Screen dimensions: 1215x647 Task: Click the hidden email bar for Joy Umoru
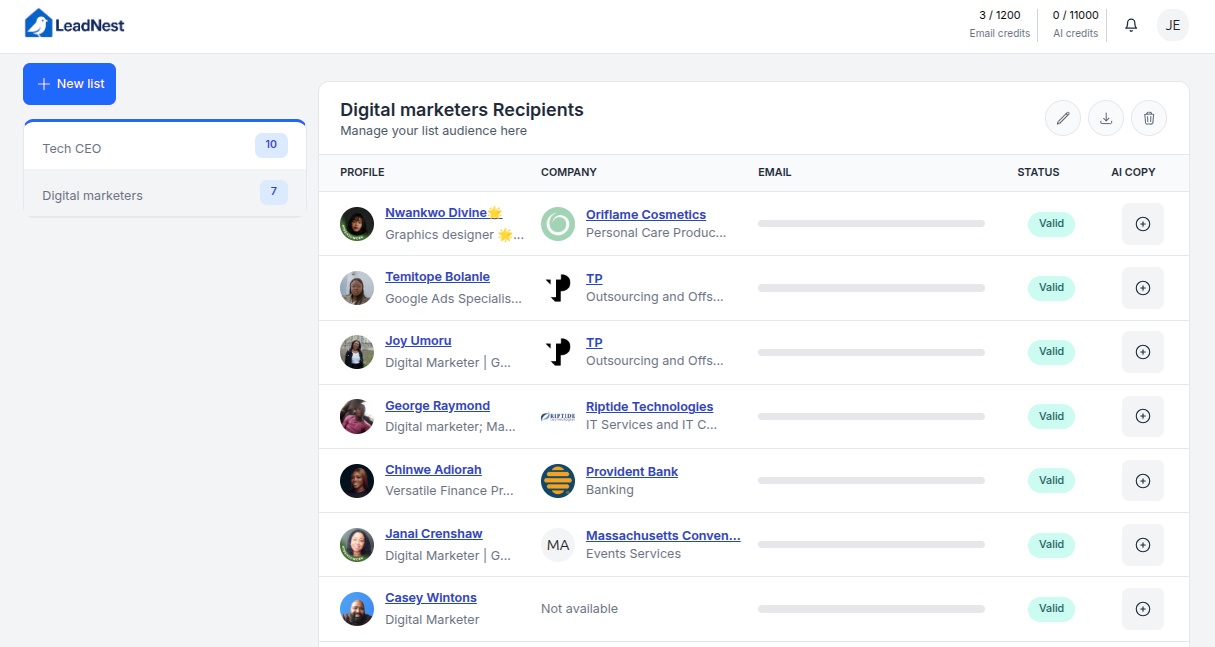[871, 352]
